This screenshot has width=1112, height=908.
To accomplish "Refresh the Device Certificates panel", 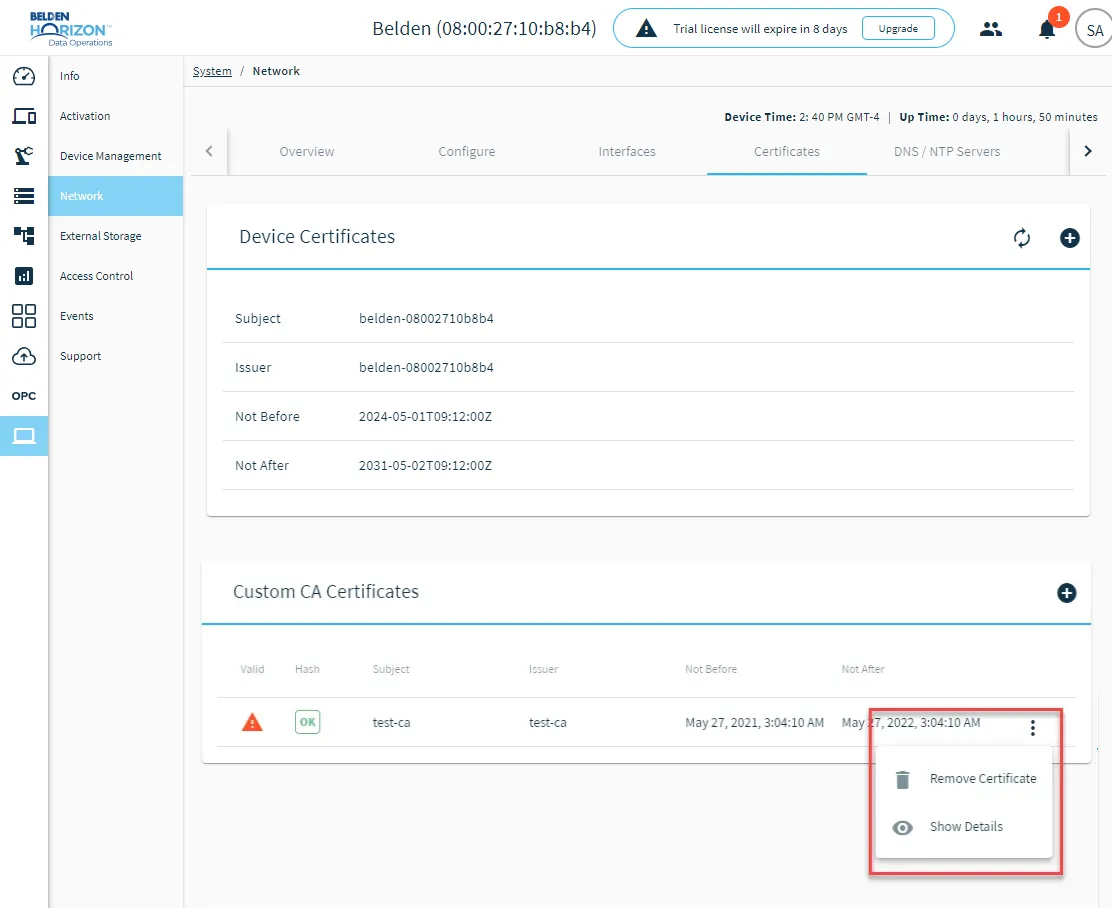I will pos(1021,238).
